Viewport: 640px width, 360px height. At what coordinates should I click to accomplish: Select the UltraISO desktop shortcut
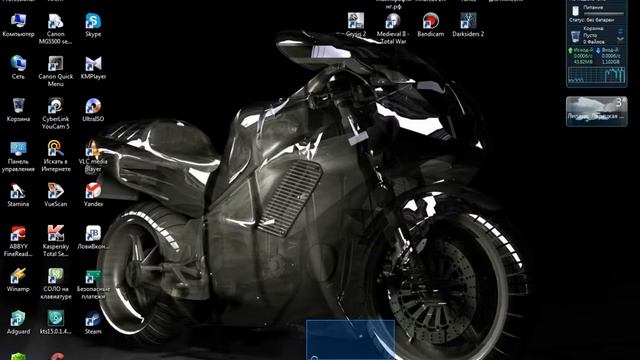point(93,110)
